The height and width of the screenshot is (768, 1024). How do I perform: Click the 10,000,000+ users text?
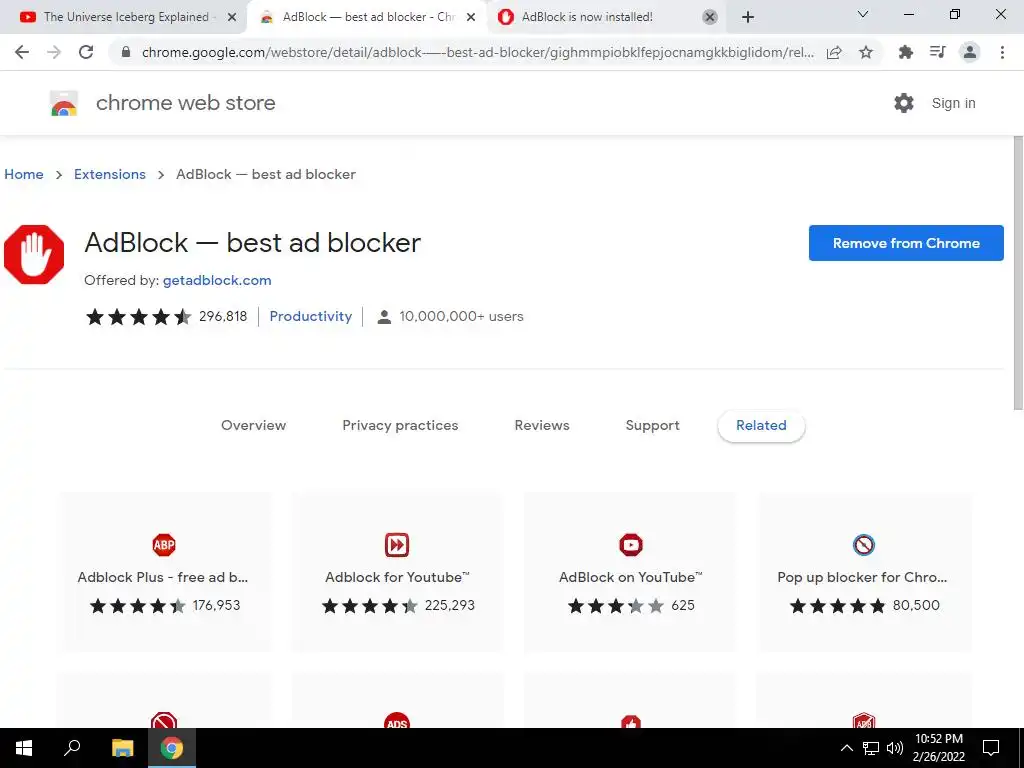(461, 316)
